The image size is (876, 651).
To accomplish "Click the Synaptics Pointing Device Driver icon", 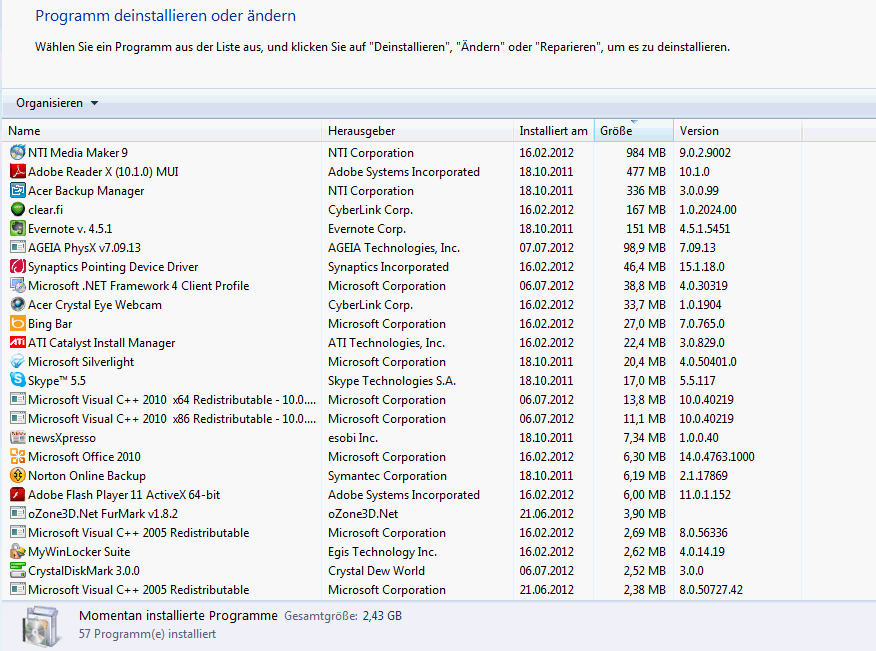I will pos(18,267).
